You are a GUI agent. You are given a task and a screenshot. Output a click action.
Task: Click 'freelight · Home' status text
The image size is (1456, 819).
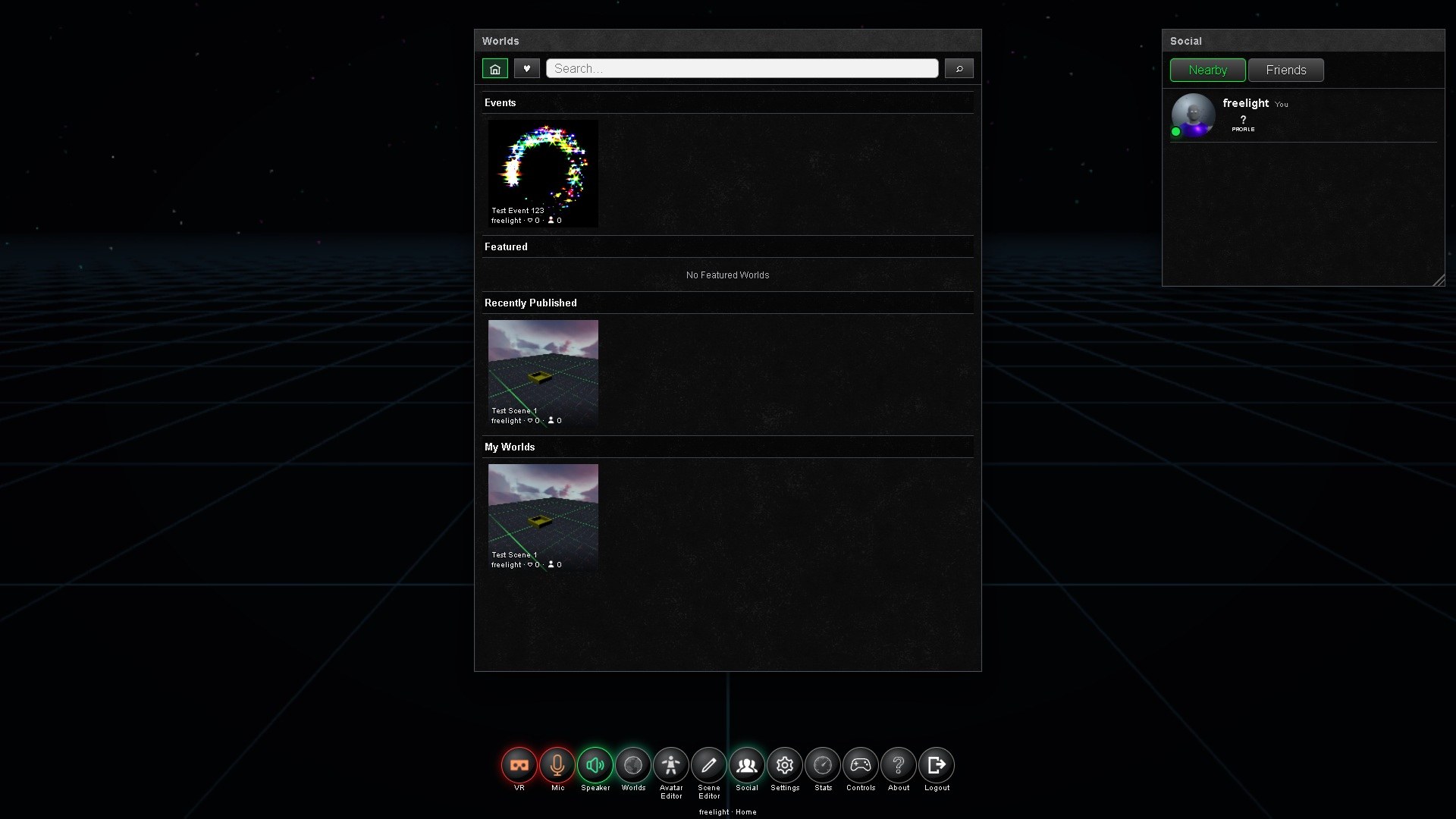[728, 812]
